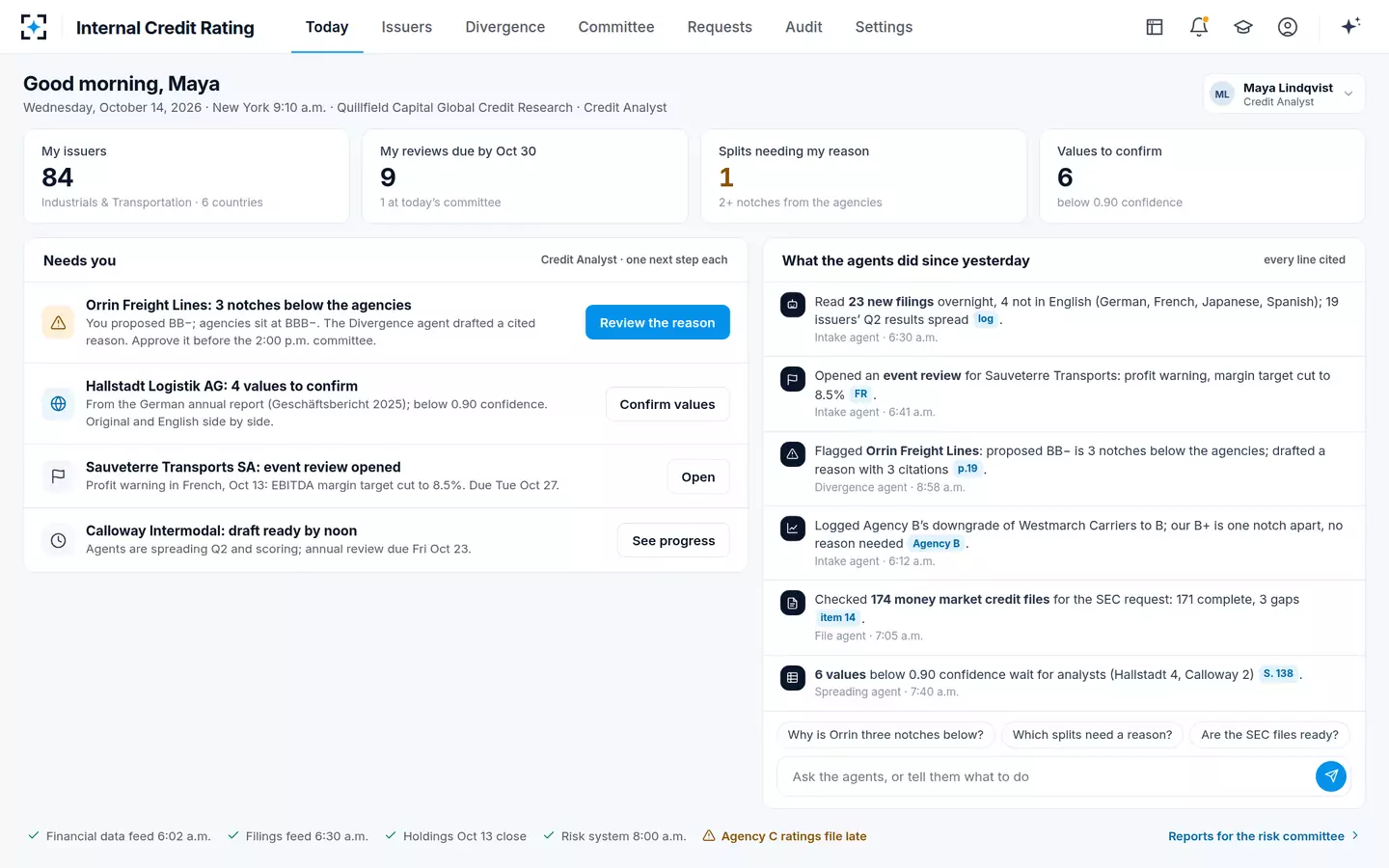Open the 'S. 138' citation tag
The image size is (1389, 868).
(x=1278, y=673)
